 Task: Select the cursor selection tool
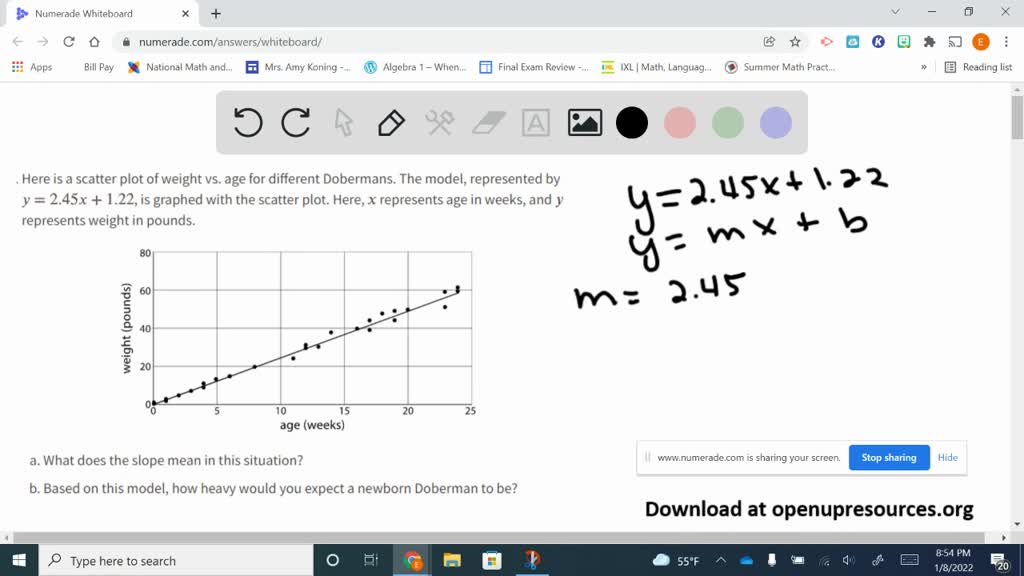pyautogui.click(x=341, y=122)
